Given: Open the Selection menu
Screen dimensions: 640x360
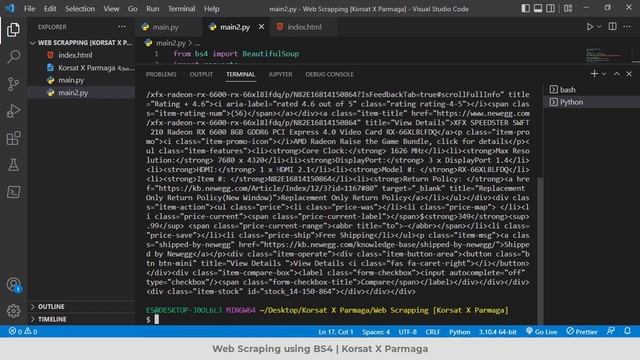Looking at the screenshot, I should click(x=80, y=9).
